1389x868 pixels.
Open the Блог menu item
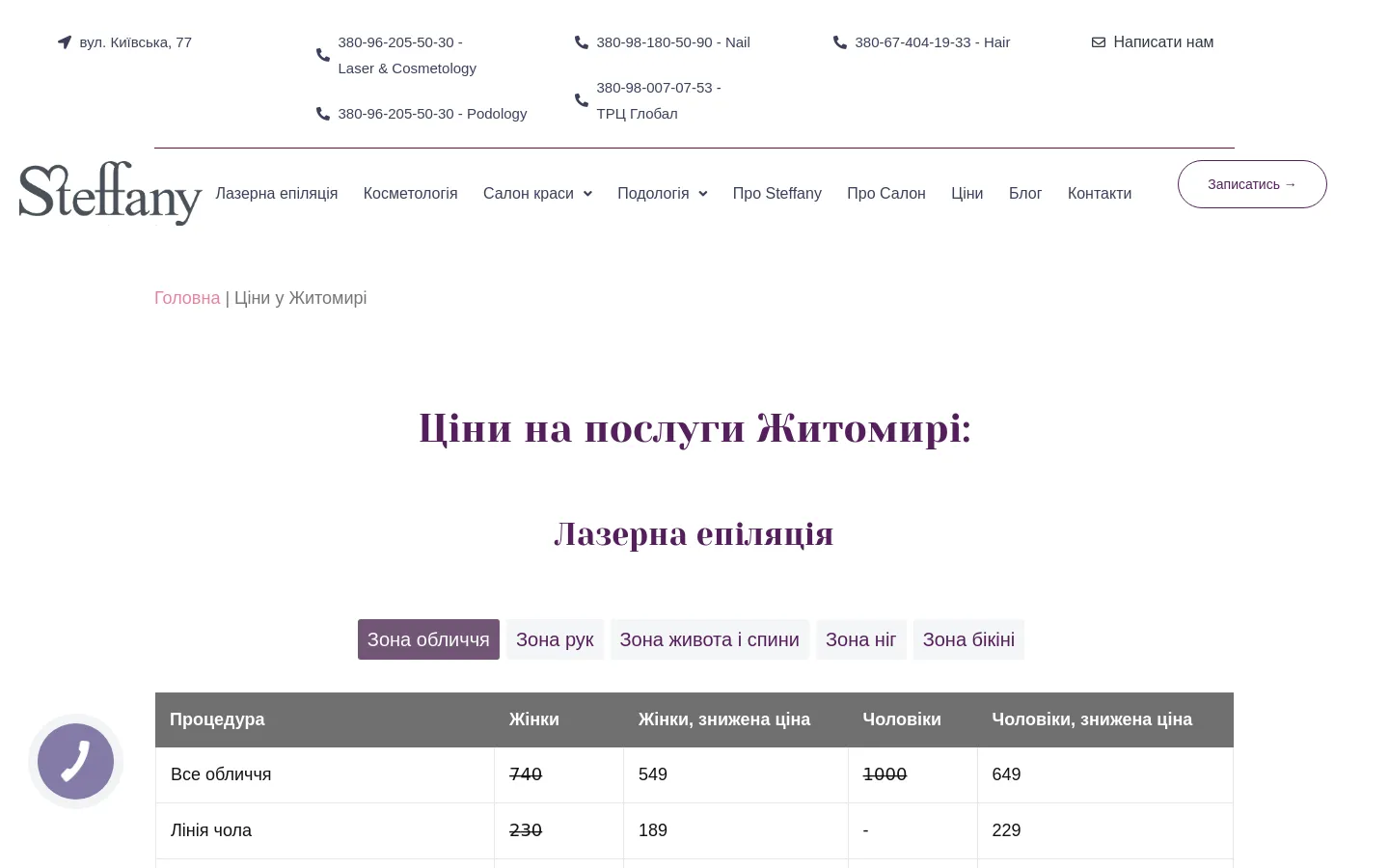[x=1025, y=193]
